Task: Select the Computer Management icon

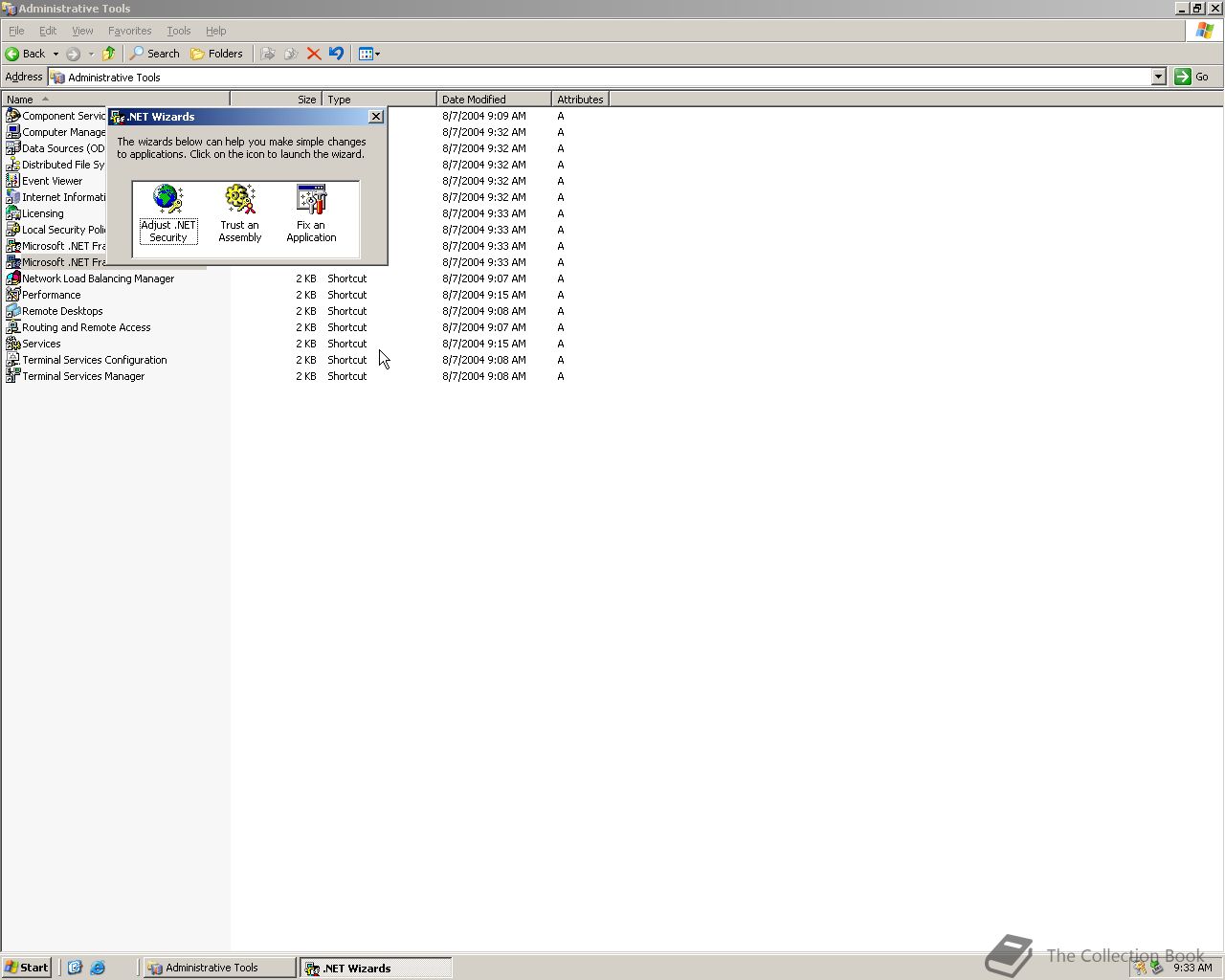Action: coord(13,132)
